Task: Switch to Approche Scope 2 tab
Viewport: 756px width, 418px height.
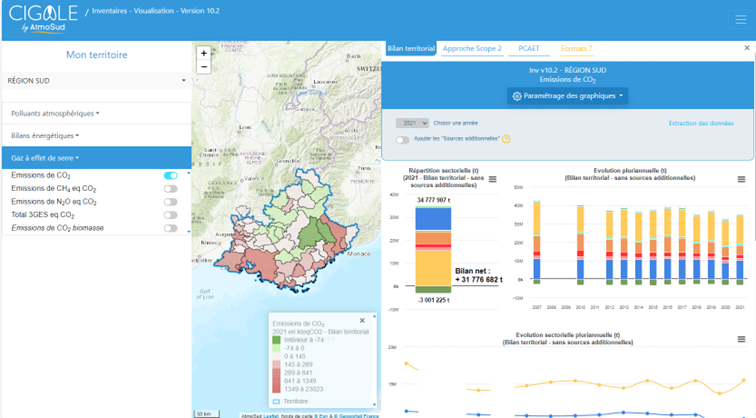Action: 472,48
